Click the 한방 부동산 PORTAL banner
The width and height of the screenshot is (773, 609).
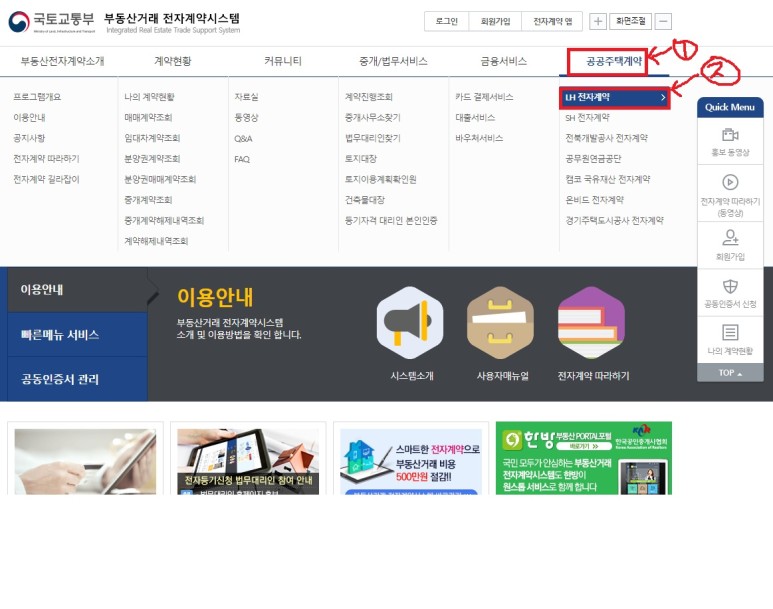click(x=584, y=458)
